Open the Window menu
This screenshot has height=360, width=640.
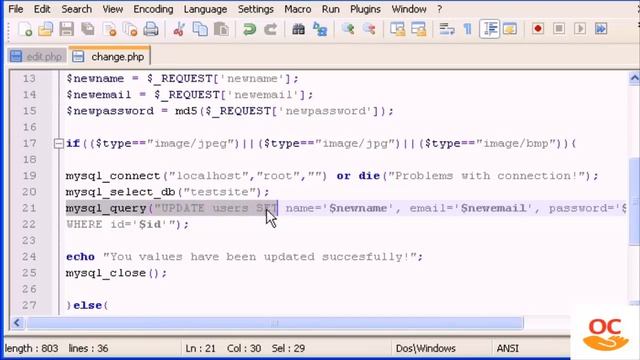click(409, 9)
